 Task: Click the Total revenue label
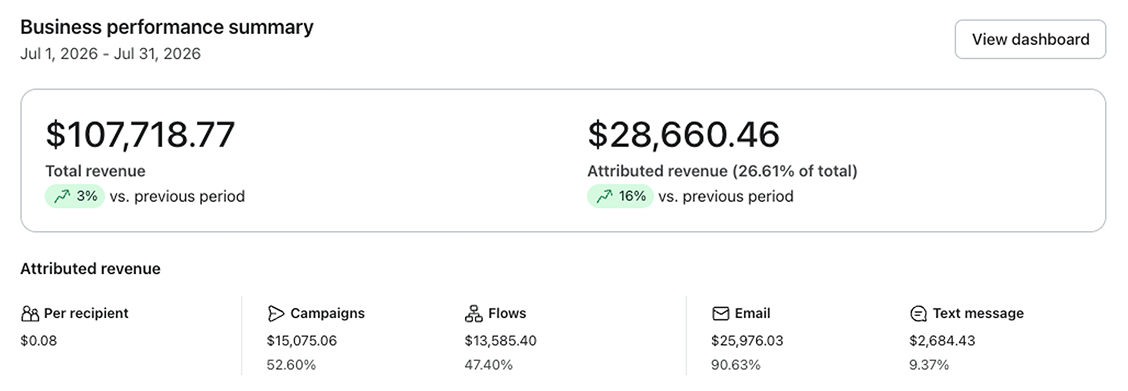pos(96,171)
